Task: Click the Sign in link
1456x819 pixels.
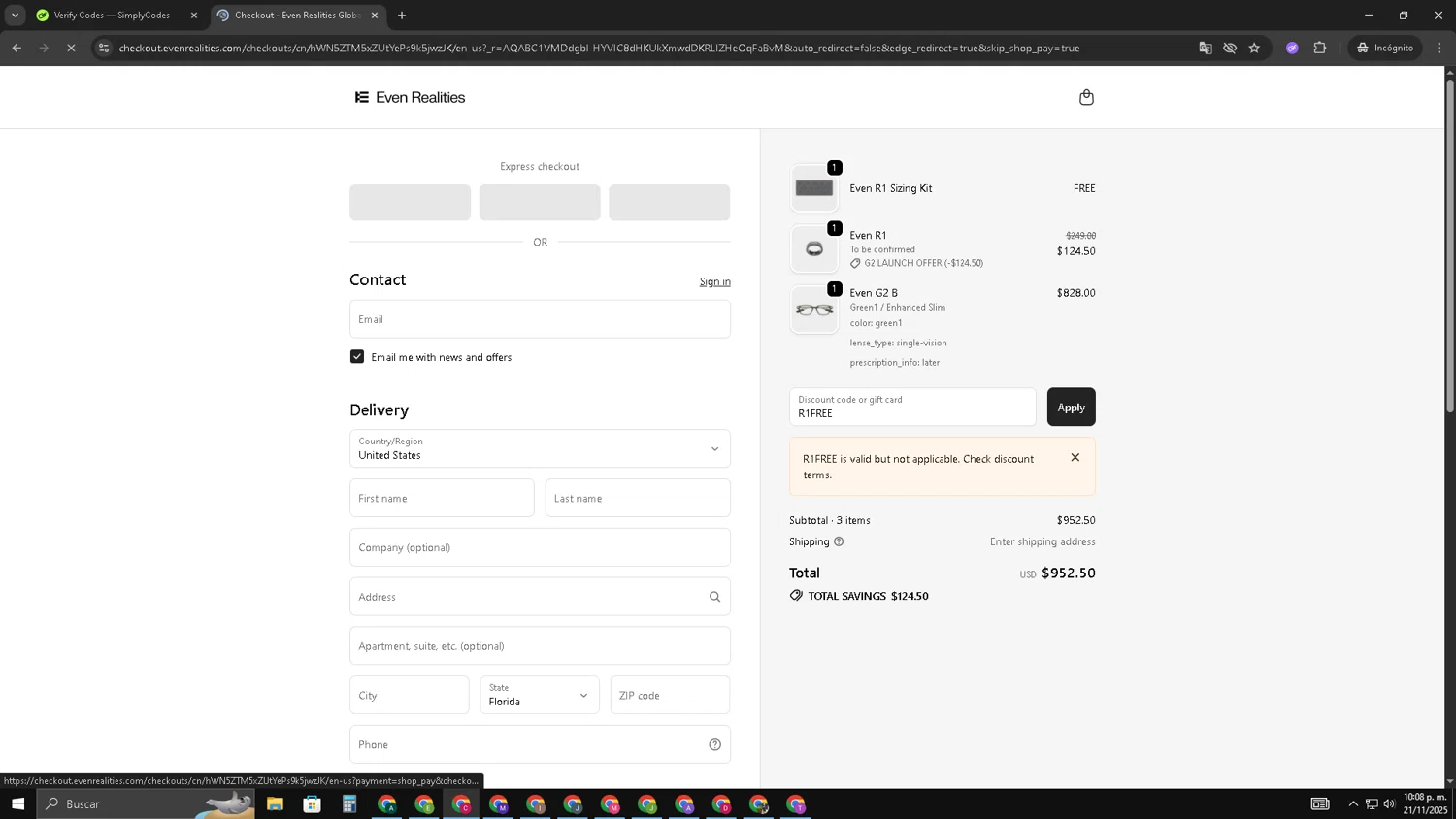Action: click(x=714, y=281)
